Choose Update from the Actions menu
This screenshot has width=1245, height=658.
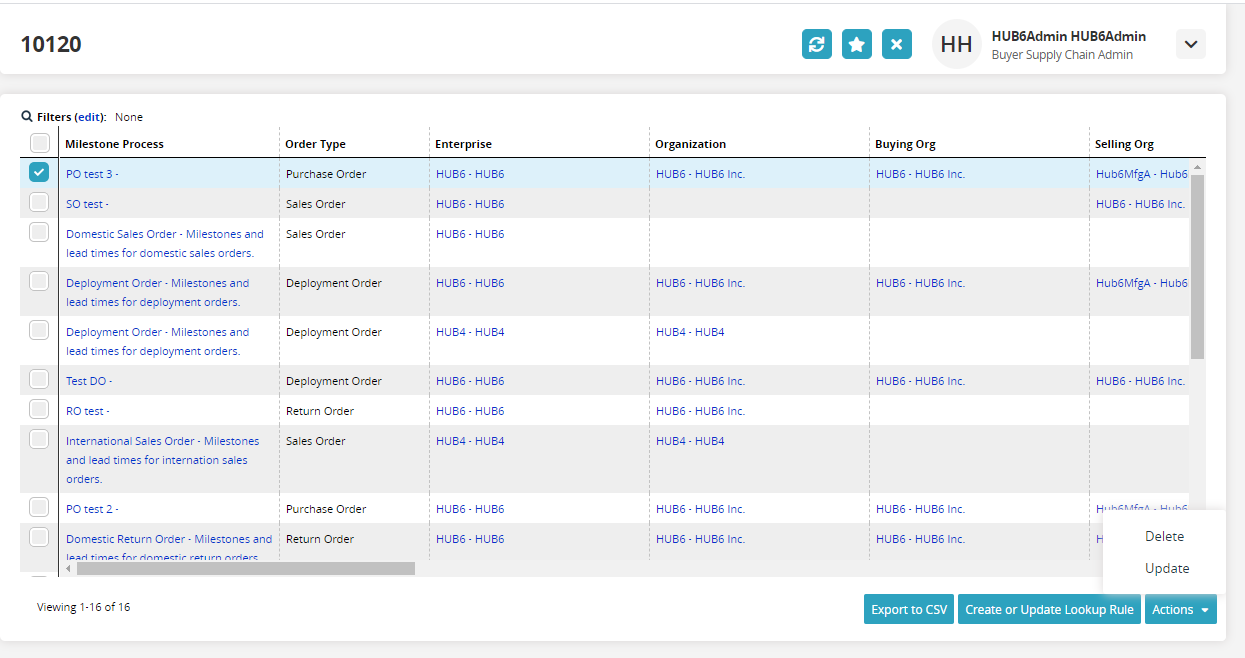[1166, 568]
